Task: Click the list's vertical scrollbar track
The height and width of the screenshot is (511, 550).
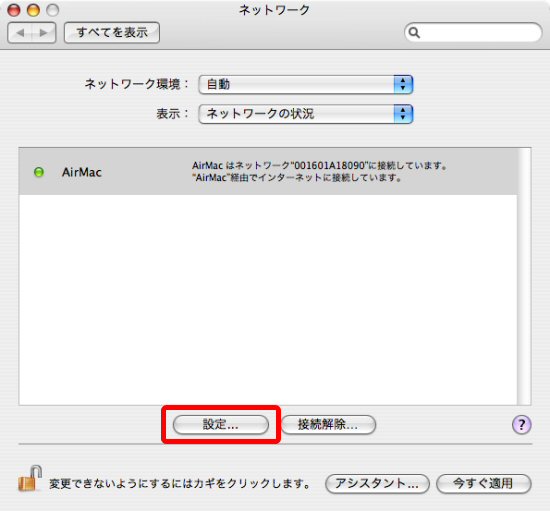Action: click(x=524, y=276)
